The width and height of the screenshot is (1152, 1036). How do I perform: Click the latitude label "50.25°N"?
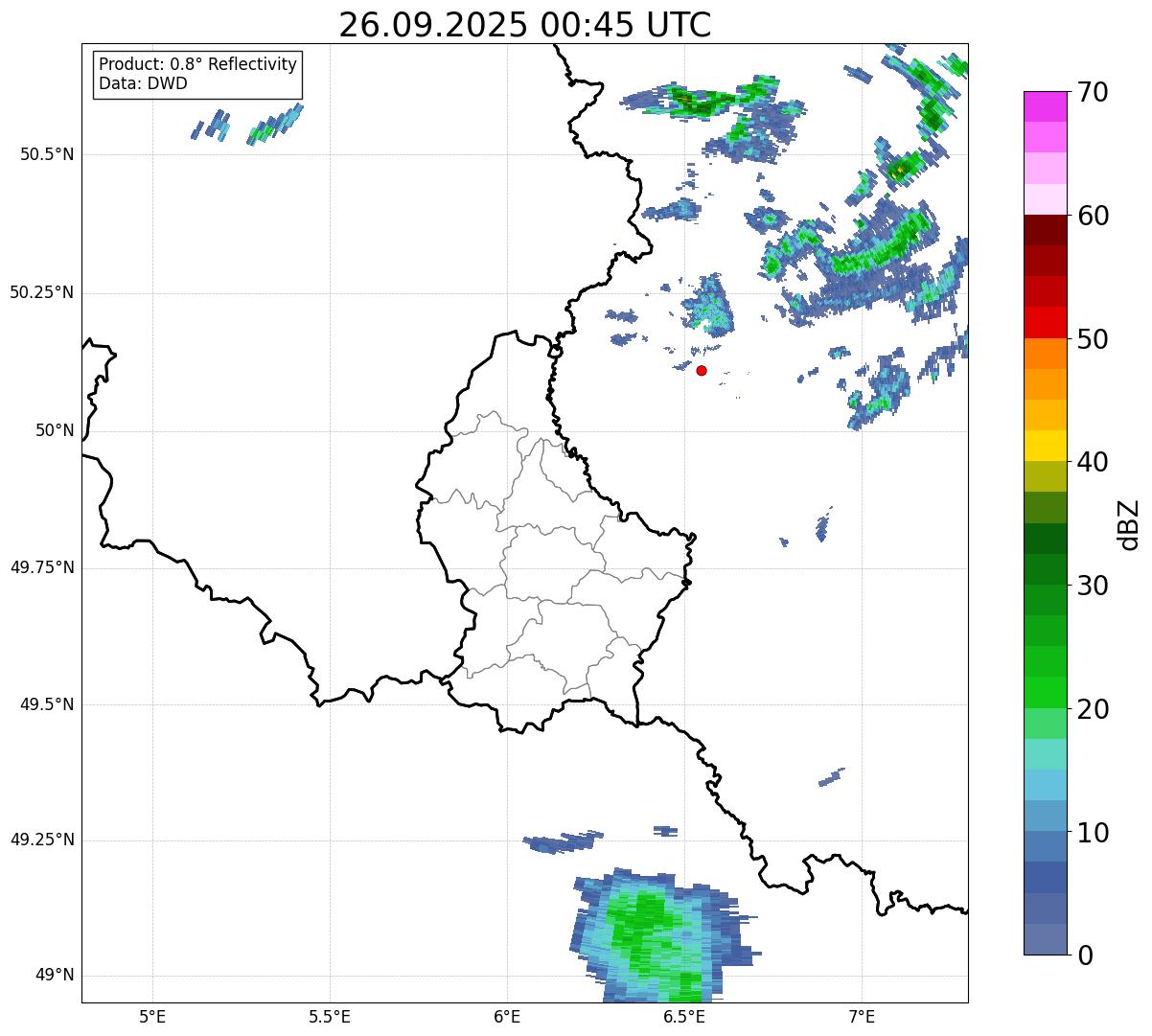click(x=41, y=292)
